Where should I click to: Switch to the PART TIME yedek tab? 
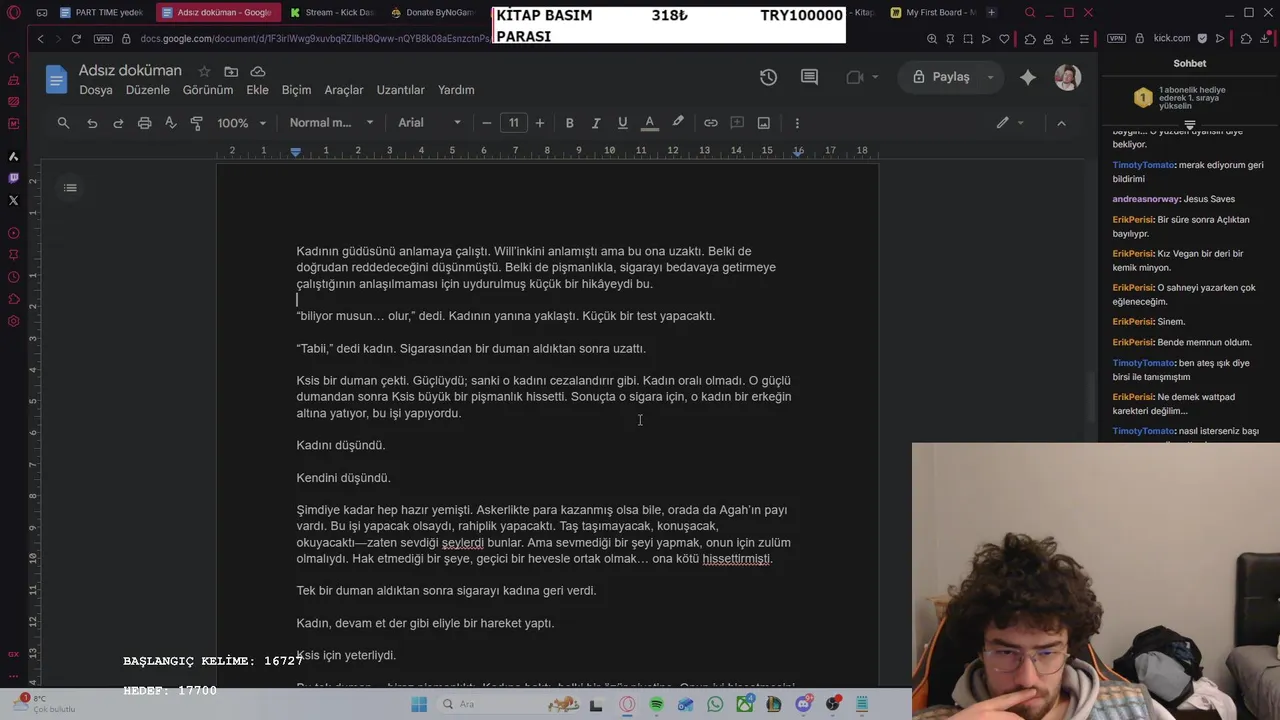click(102, 12)
